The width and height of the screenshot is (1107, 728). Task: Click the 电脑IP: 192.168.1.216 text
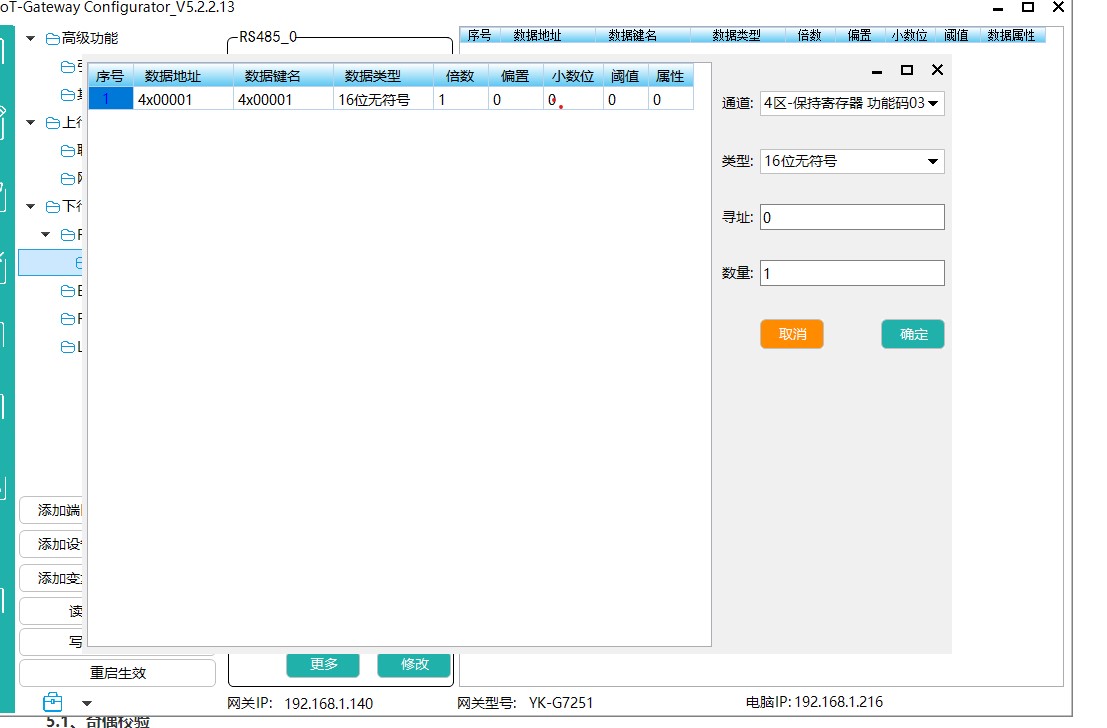[x=814, y=702]
